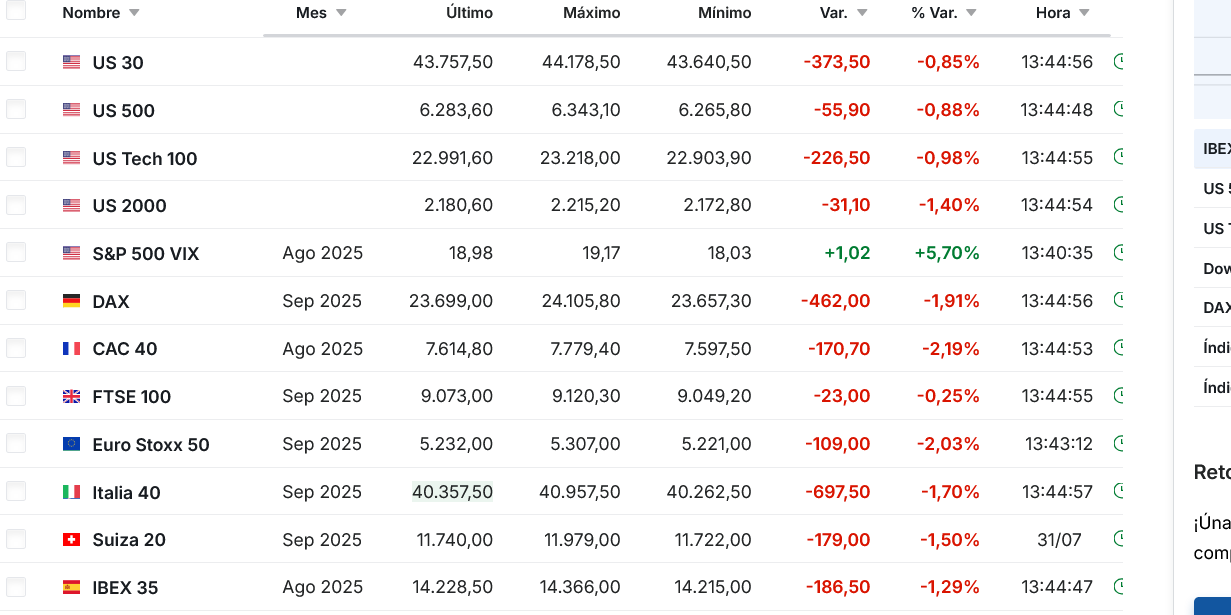The image size is (1231, 615).
Task: Click the +5,70% change value
Action: coord(947,253)
